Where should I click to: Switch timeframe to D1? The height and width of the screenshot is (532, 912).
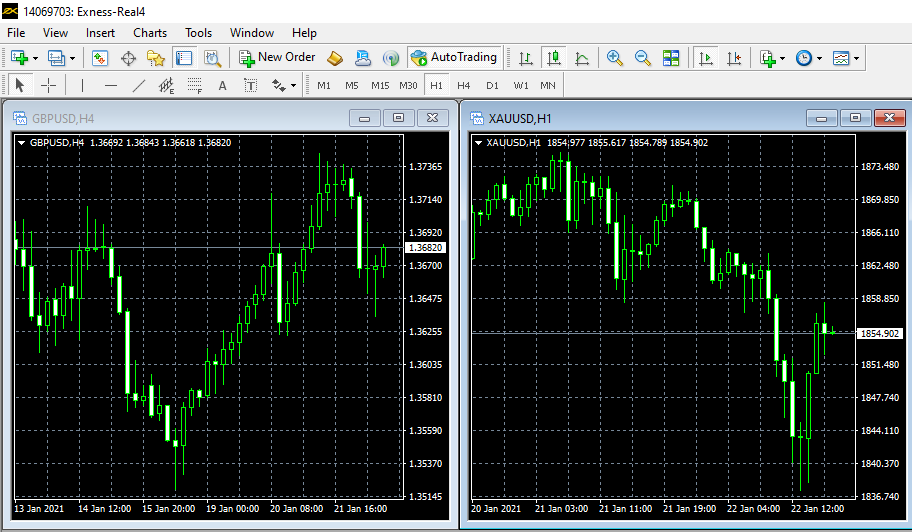click(x=492, y=85)
